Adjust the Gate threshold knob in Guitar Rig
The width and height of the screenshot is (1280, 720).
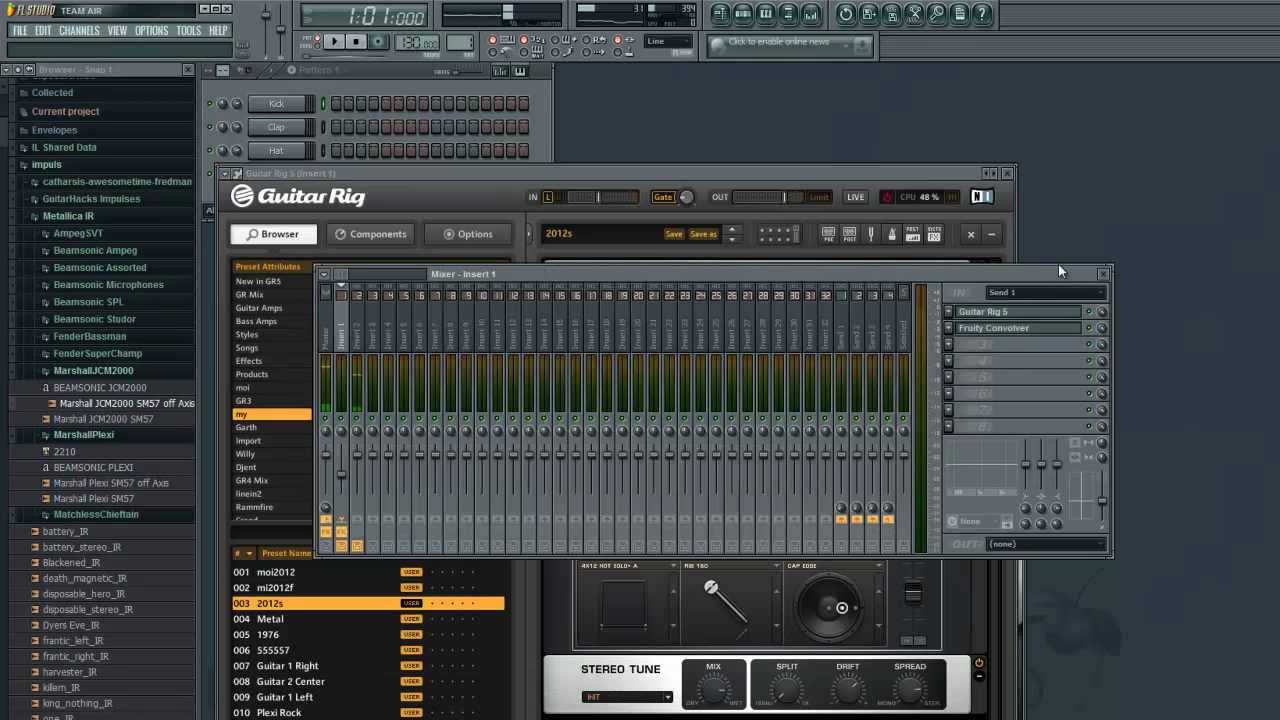click(686, 197)
